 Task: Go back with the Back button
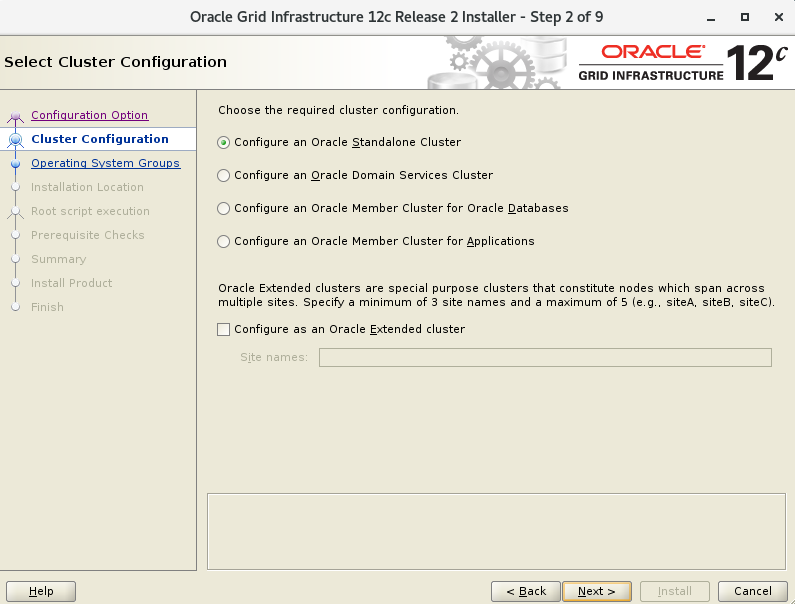pyautogui.click(x=526, y=591)
